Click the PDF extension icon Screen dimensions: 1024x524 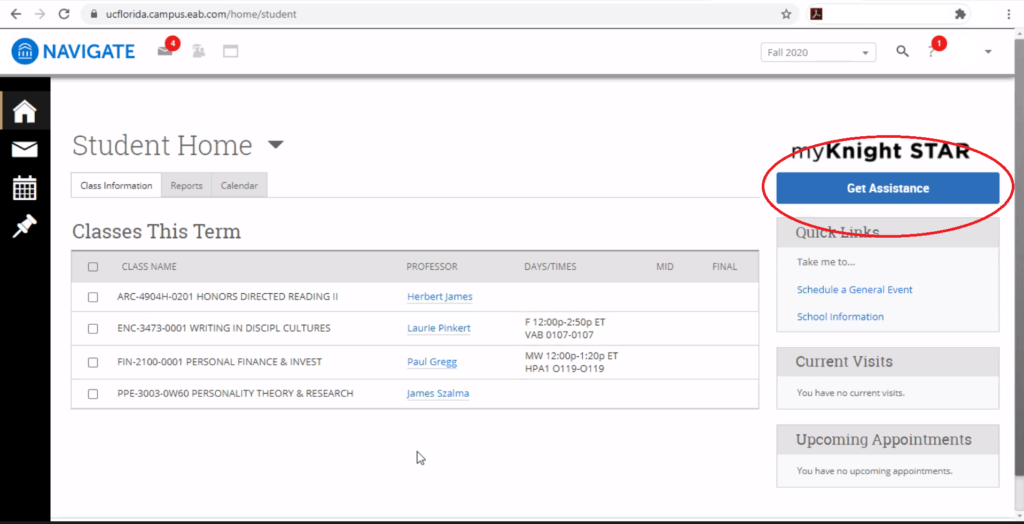click(816, 14)
